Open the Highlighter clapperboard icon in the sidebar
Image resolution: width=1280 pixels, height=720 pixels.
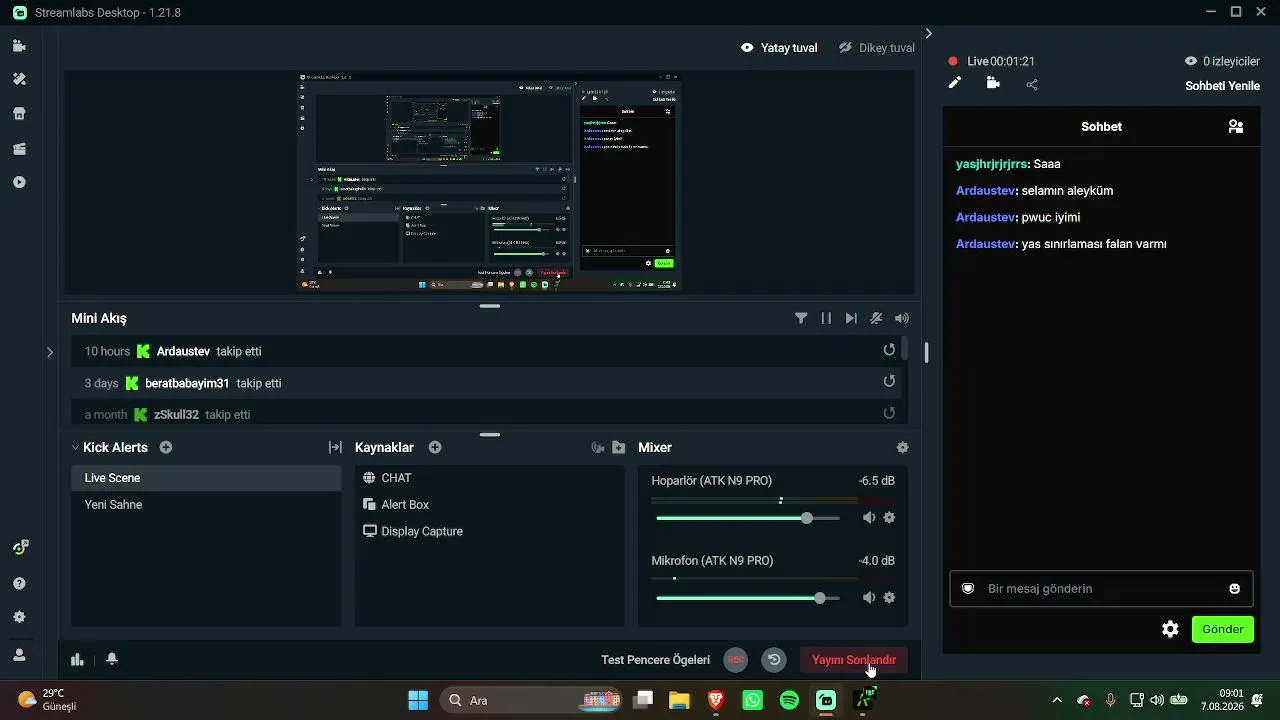(19, 149)
